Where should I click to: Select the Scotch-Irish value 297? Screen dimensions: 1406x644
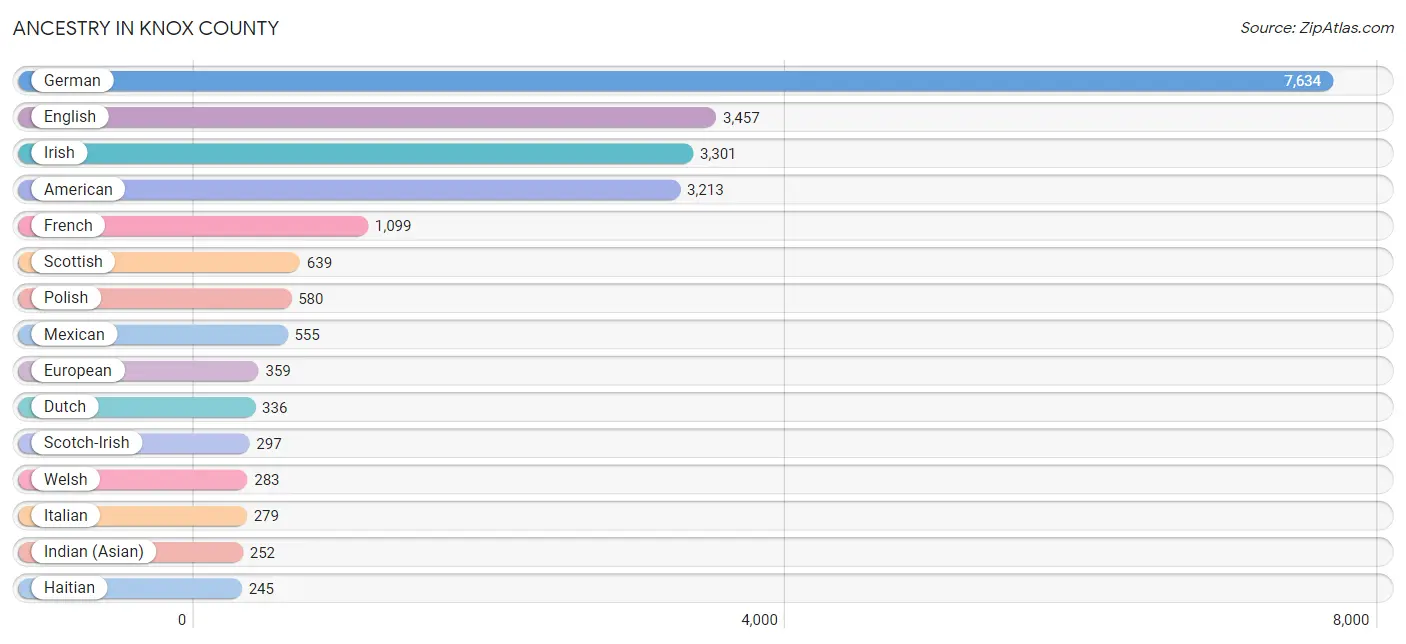269,444
